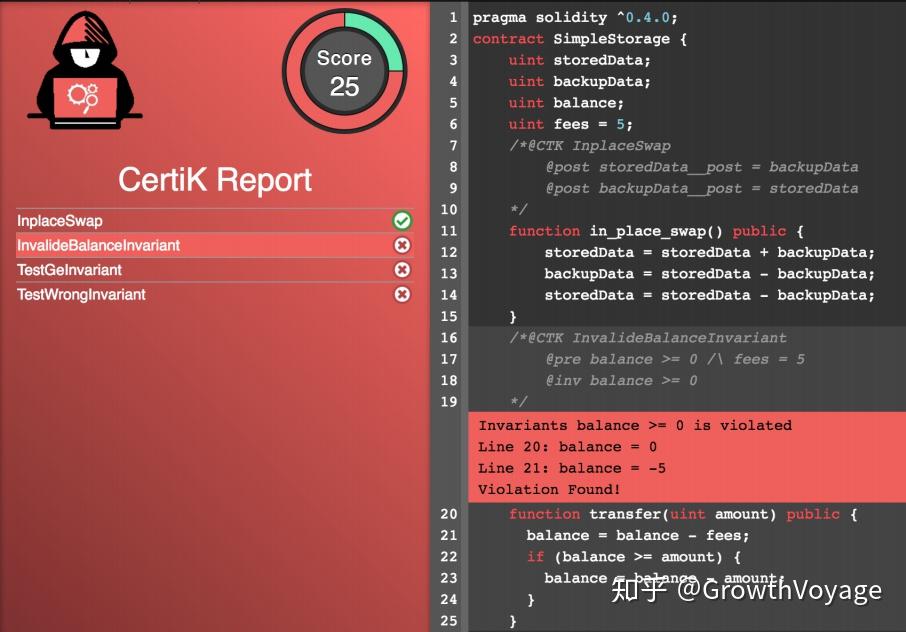This screenshot has width=906, height=632.
Task: Open the TestGeInvariant report row
Action: click(214, 270)
